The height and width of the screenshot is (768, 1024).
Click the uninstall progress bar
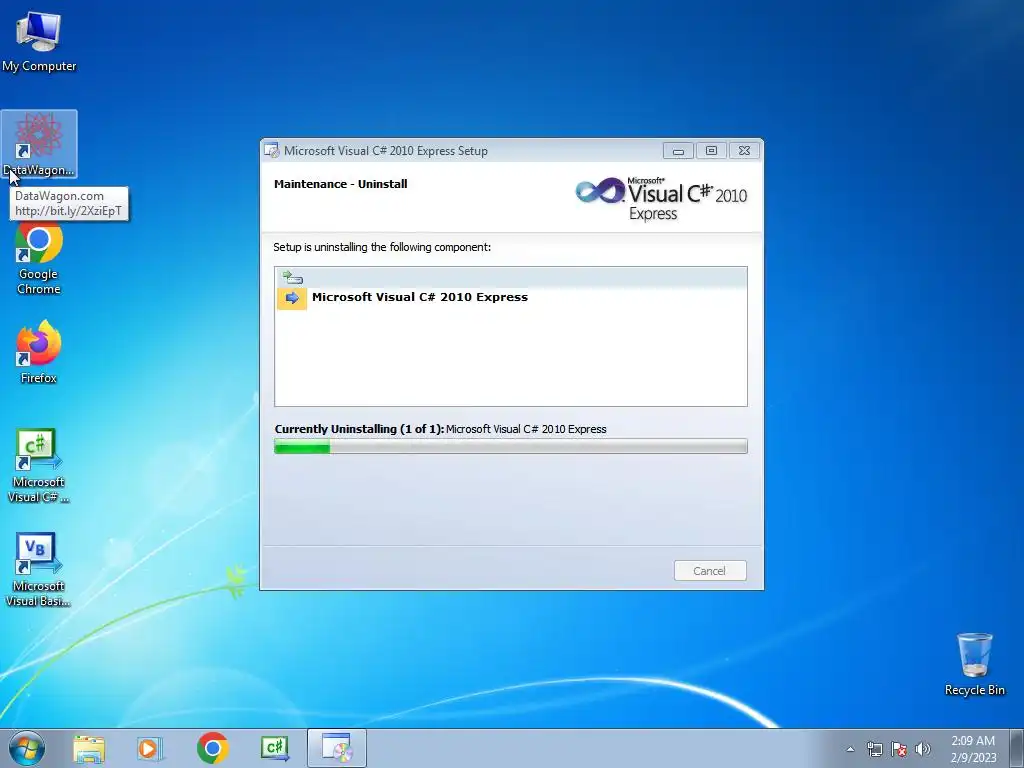[x=511, y=447]
